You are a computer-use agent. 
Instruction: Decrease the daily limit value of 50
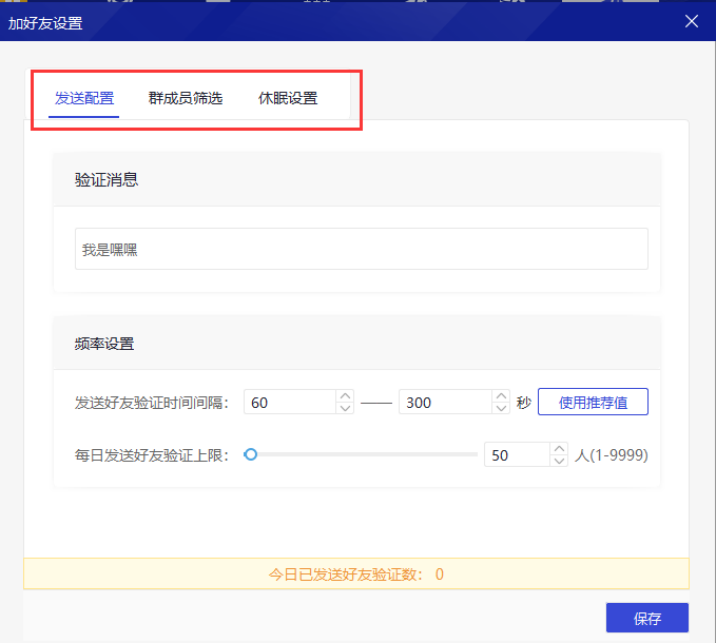tap(559, 460)
